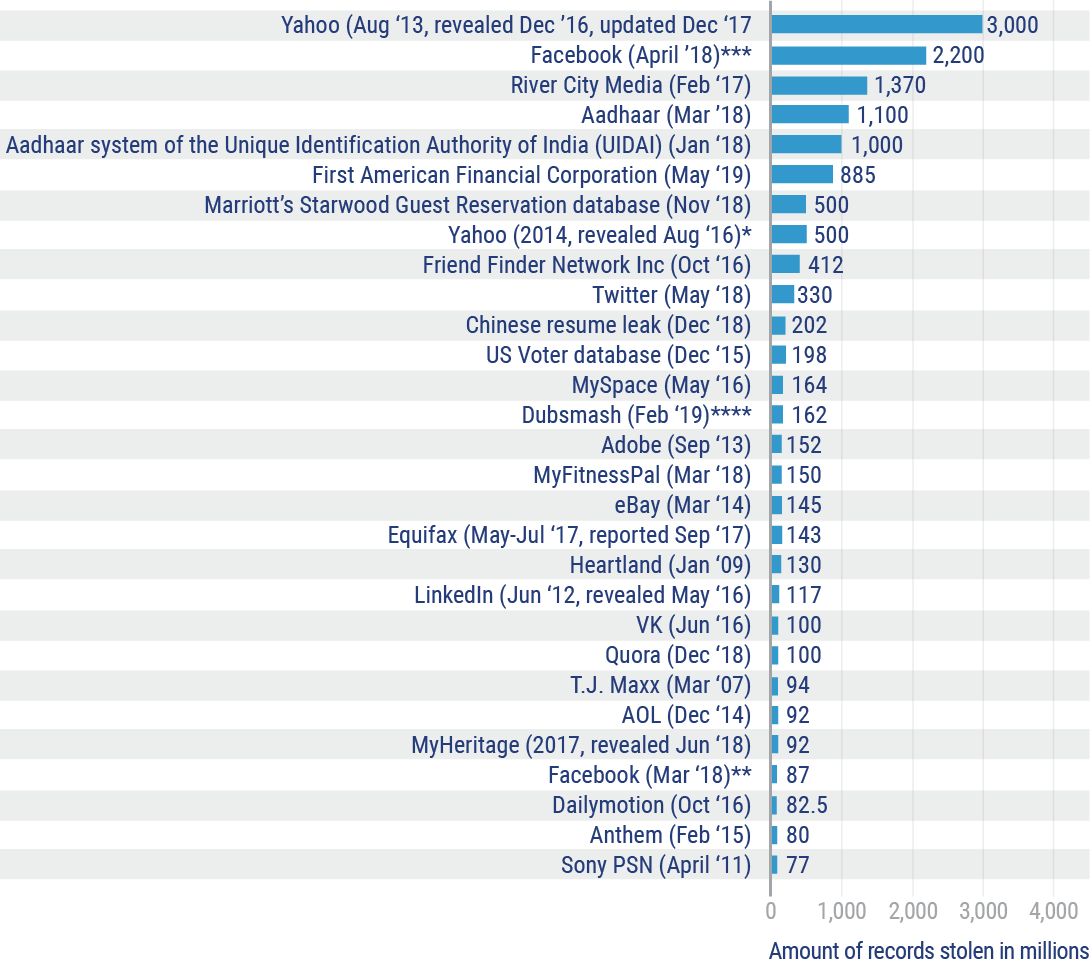Click MyHeritage (2017, revealed Jun '18) label
This screenshot has width=1090, height=966.
point(581,744)
